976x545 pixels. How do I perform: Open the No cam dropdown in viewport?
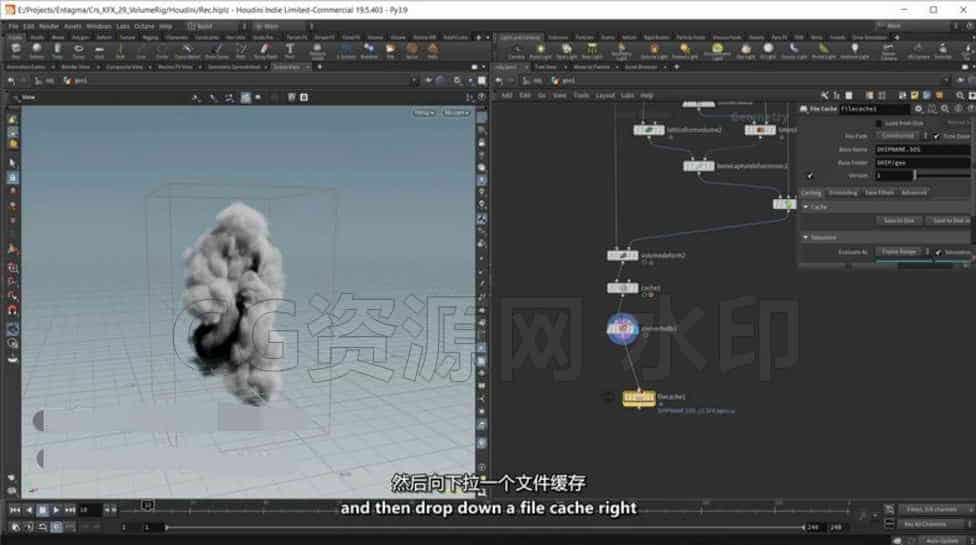[x=455, y=113]
